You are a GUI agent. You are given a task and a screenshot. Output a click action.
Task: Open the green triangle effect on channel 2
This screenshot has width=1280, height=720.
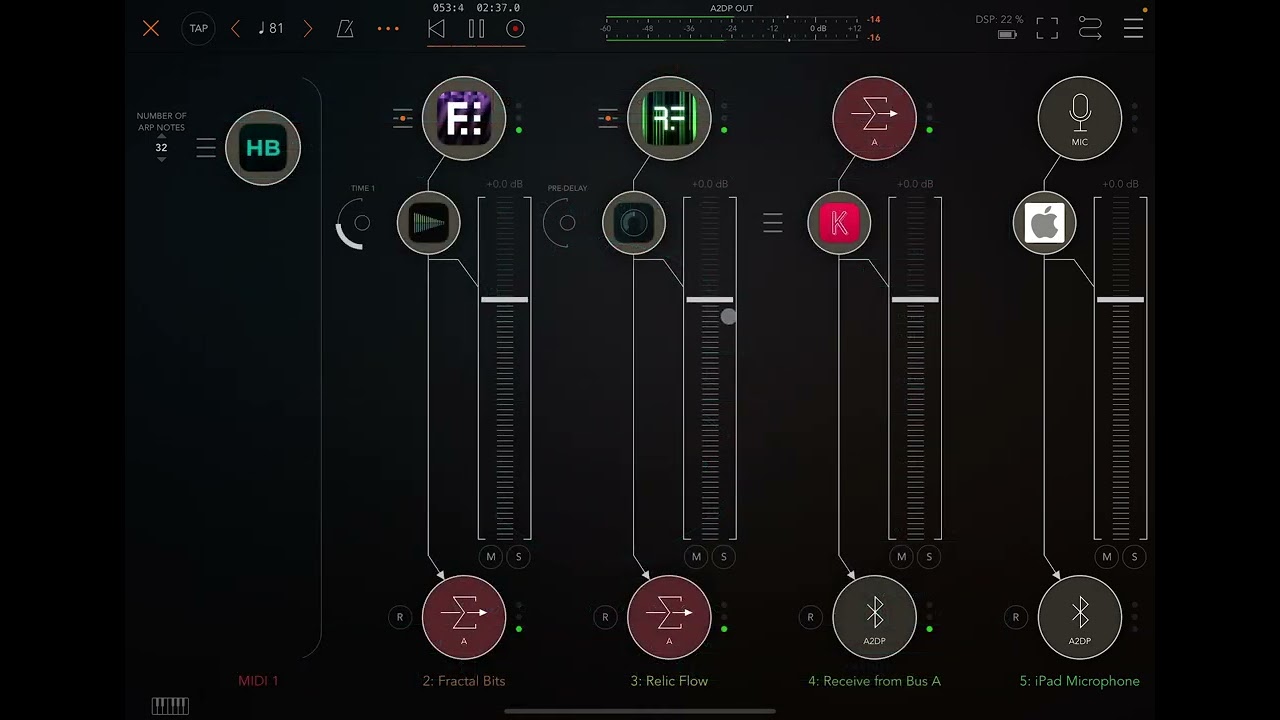pos(429,223)
